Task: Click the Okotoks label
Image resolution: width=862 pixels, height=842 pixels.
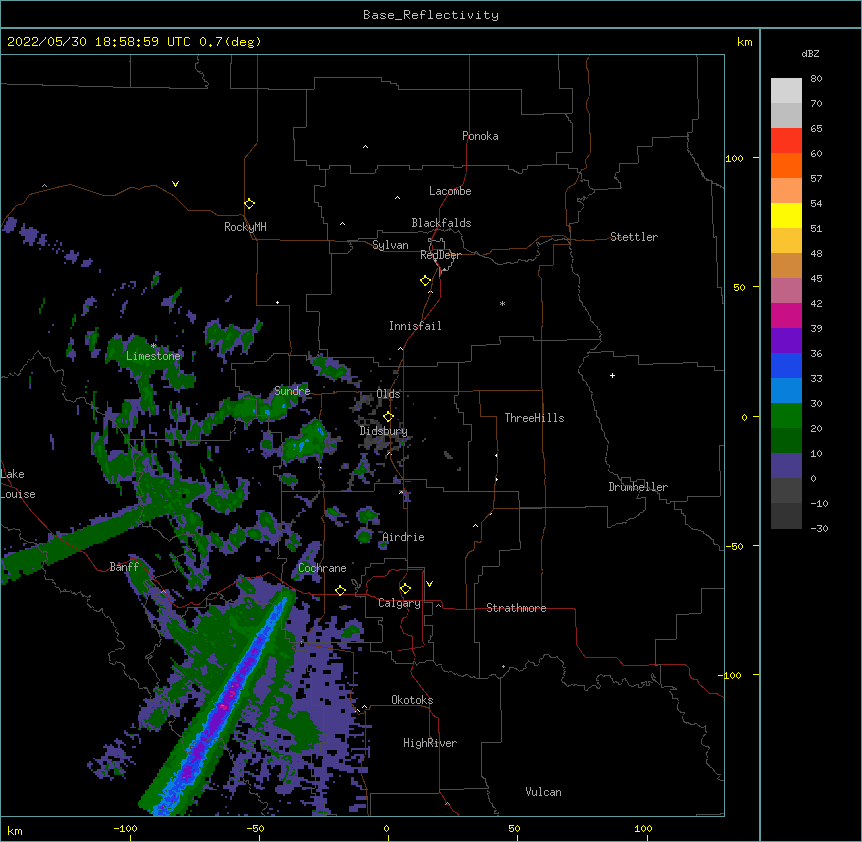Action: pyautogui.click(x=412, y=700)
